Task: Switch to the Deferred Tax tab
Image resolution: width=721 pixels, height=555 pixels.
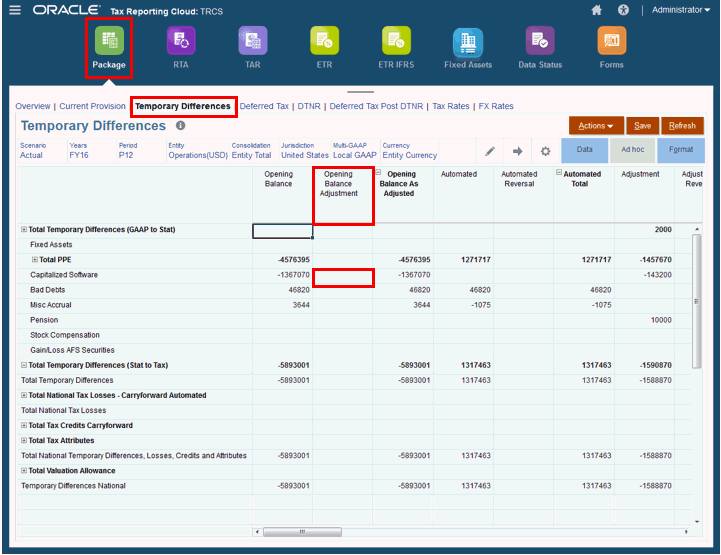Action: pyautogui.click(x=264, y=106)
